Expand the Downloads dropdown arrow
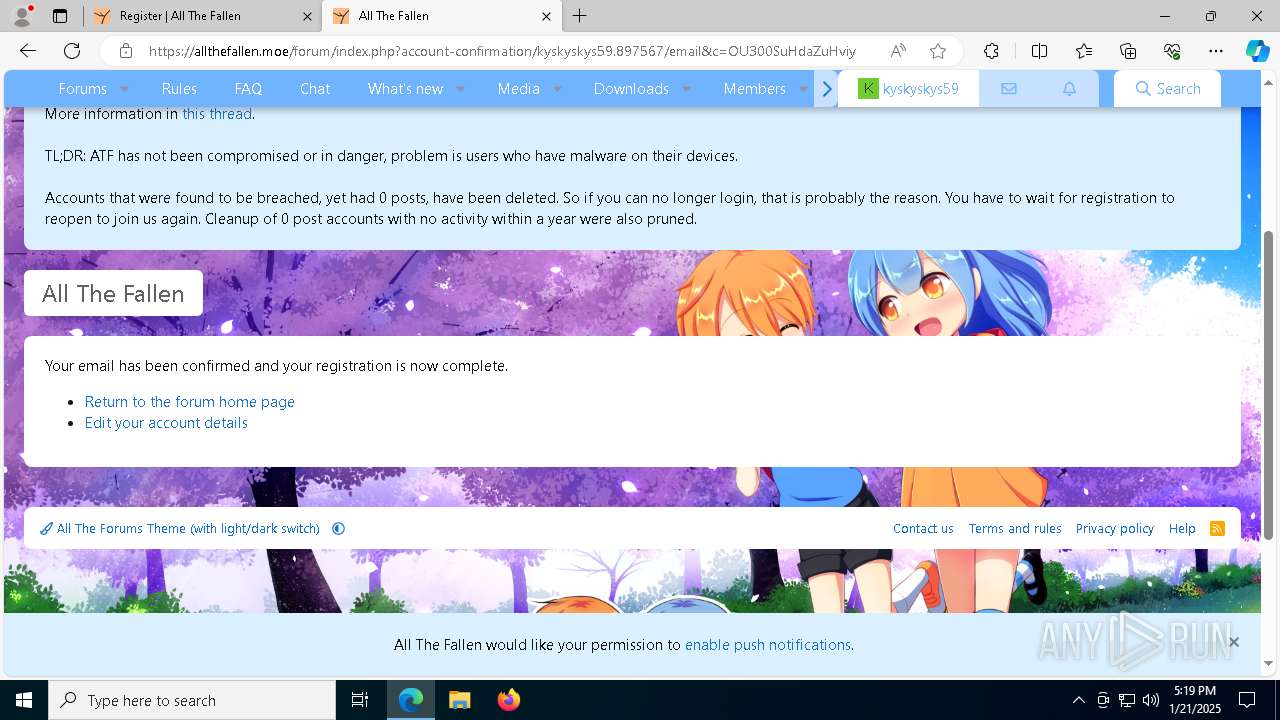 pyautogui.click(x=686, y=89)
